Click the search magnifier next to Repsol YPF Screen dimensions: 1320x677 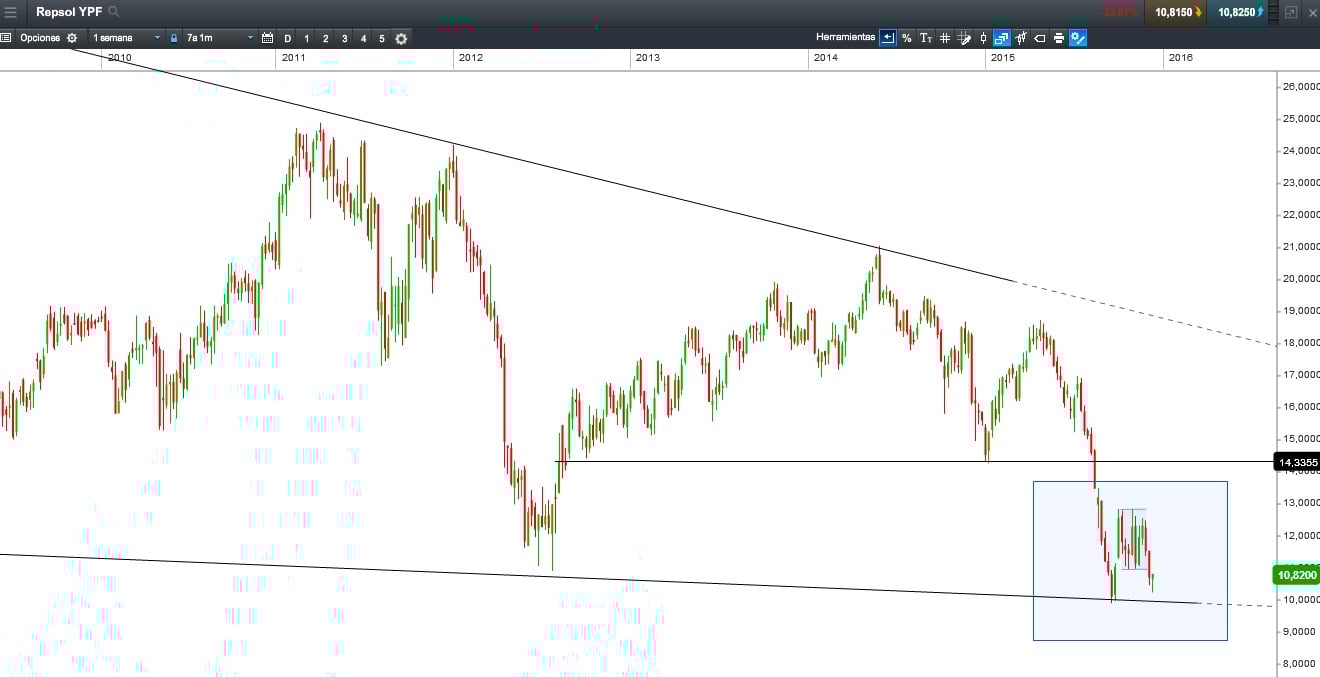(x=114, y=12)
